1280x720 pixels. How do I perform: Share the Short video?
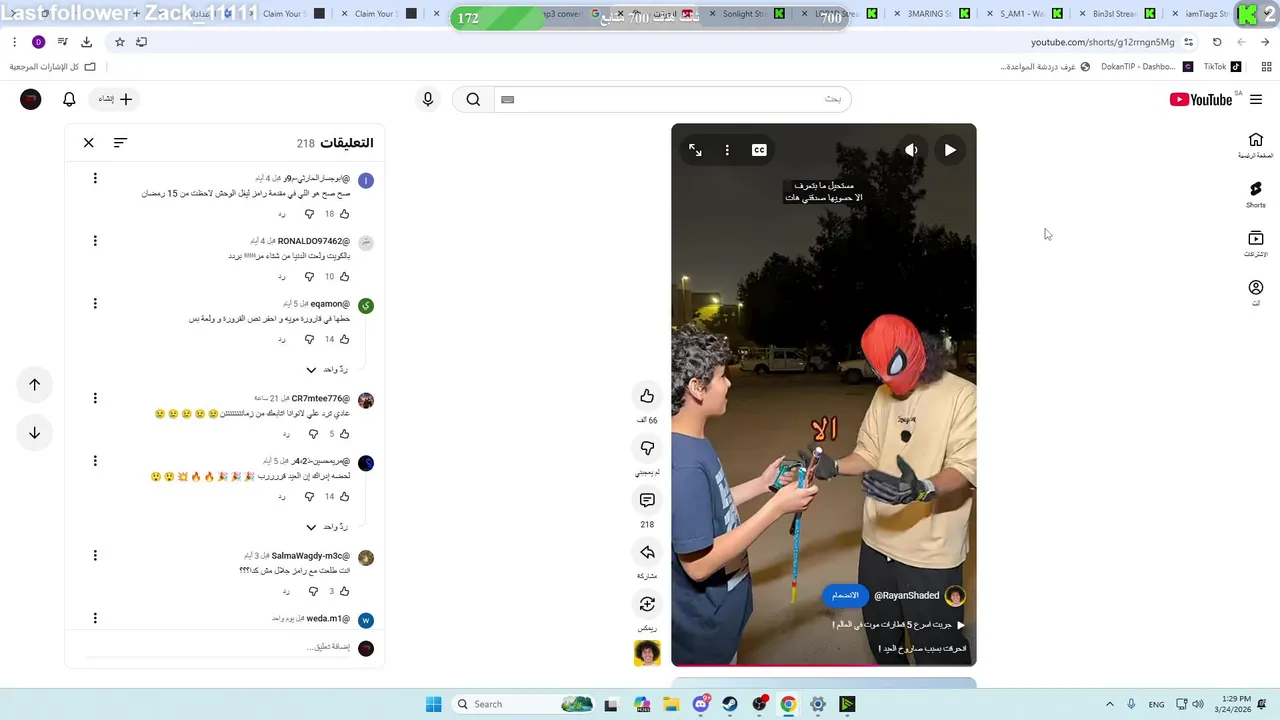point(647,552)
